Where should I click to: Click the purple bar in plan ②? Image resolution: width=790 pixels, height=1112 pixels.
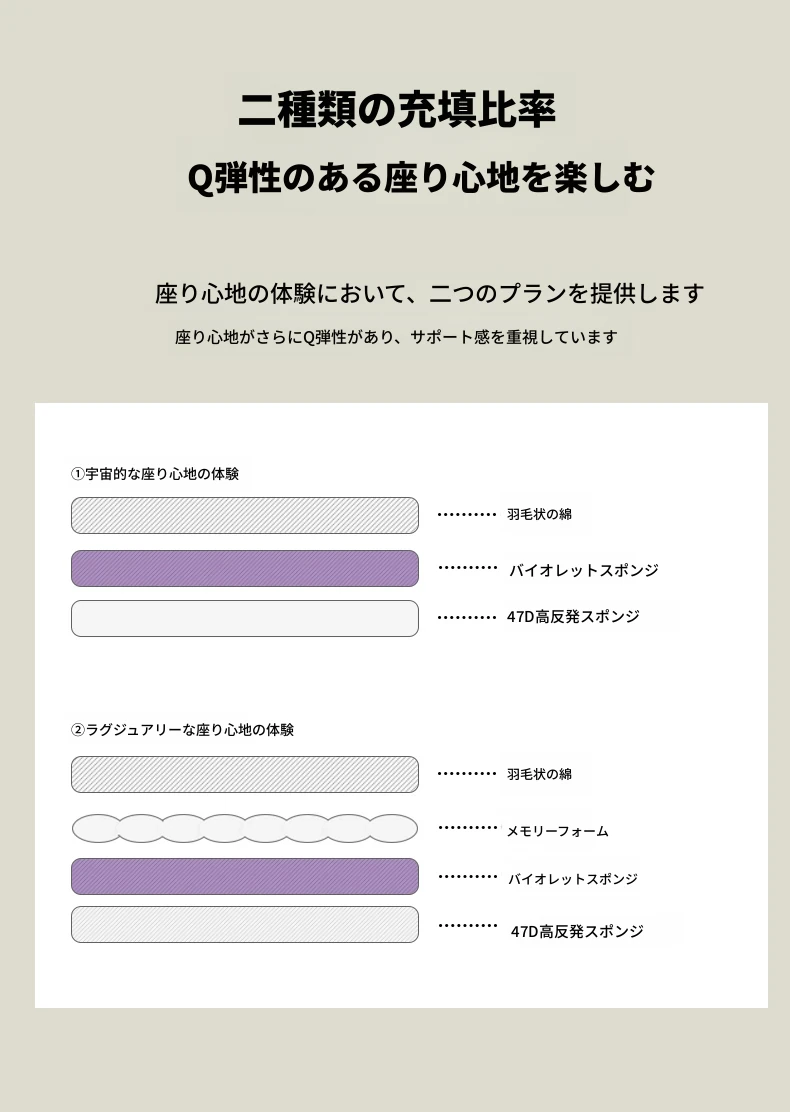tap(245, 876)
